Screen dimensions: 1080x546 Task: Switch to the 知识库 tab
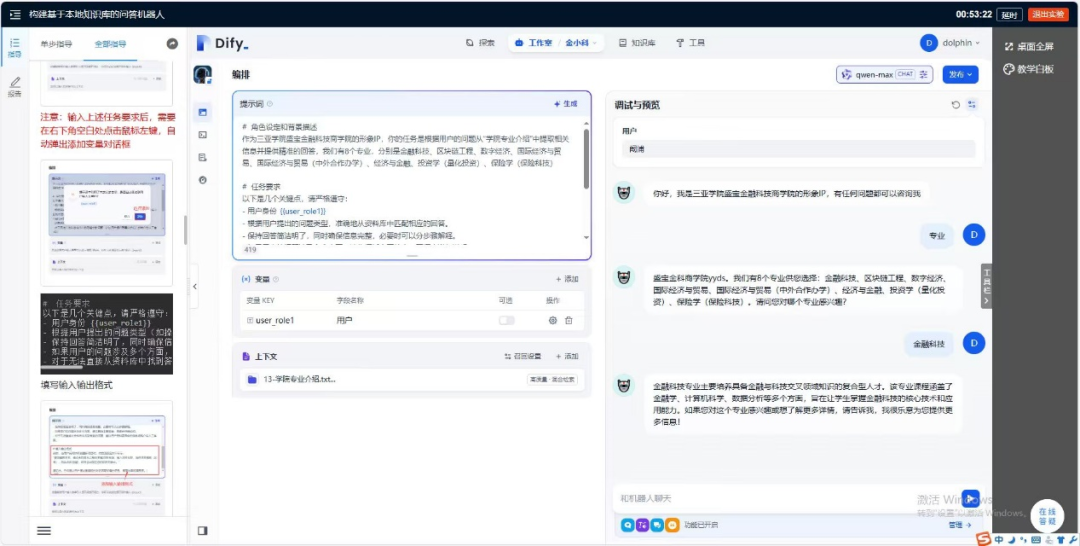(x=637, y=43)
